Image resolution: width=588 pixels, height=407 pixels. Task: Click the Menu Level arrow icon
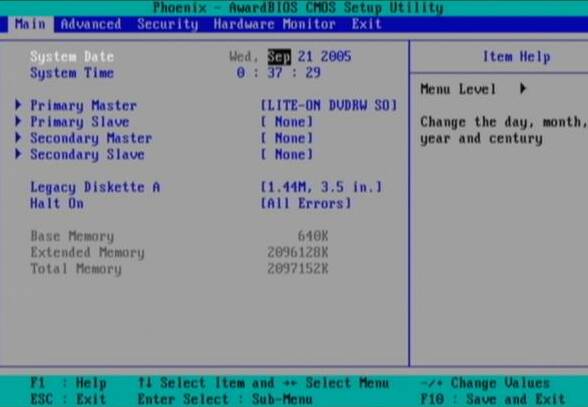(x=523, y=89)
